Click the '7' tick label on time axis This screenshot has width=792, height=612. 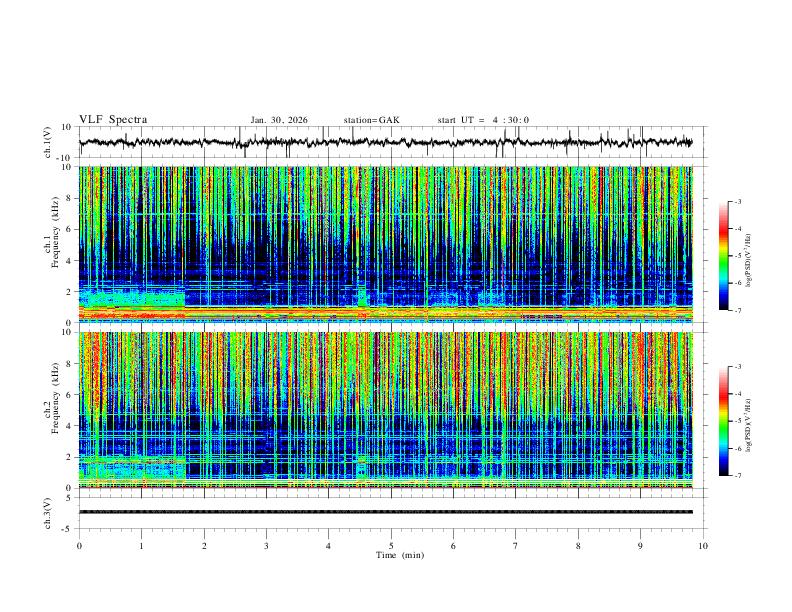tap(516, 546)
